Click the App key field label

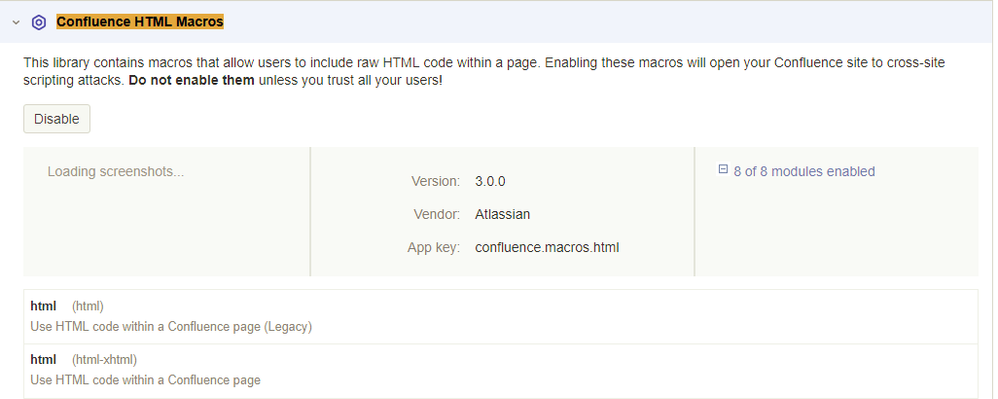click(433, 248)
